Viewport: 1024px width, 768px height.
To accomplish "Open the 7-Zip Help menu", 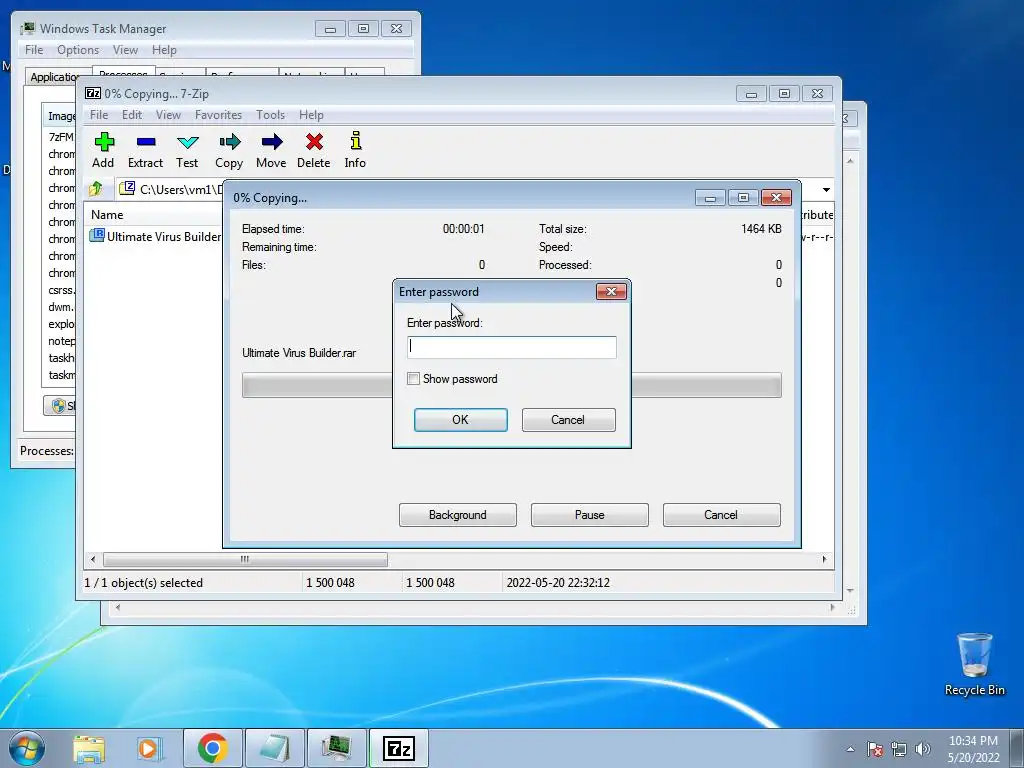I will [x=312, y=115].
